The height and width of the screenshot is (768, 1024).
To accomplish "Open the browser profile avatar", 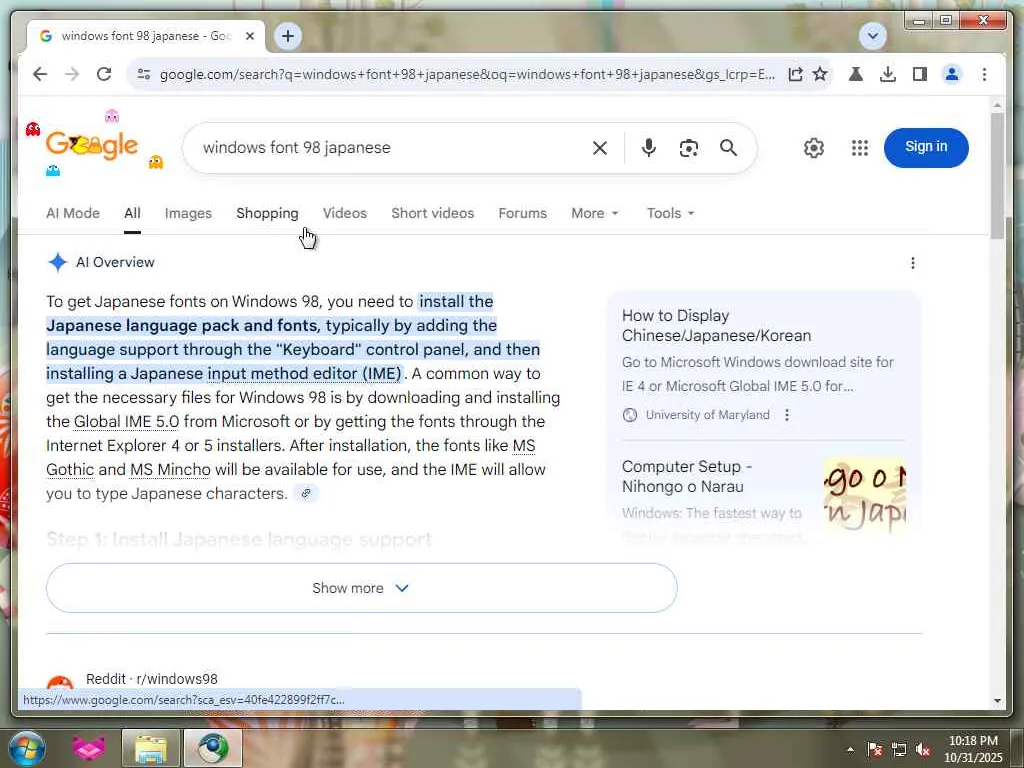I will tap(952, 74).
